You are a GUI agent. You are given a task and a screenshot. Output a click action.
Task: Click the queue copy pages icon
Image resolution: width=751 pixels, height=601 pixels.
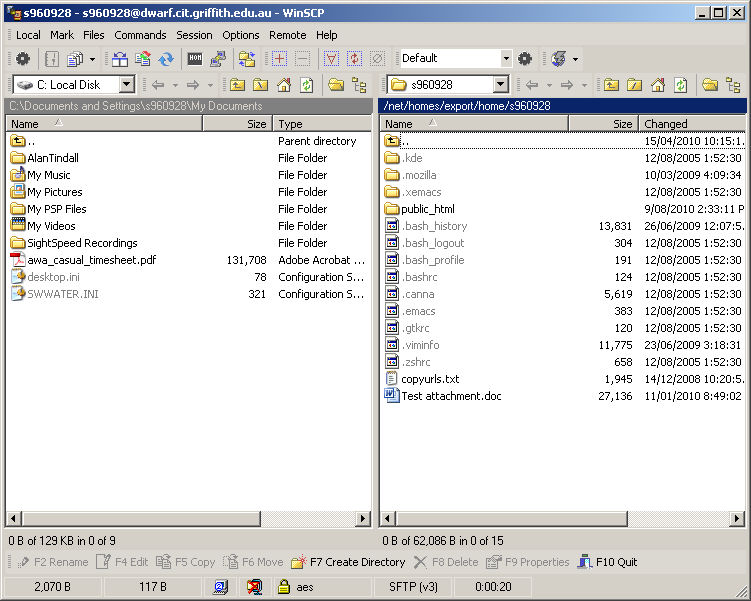[75, 59]
